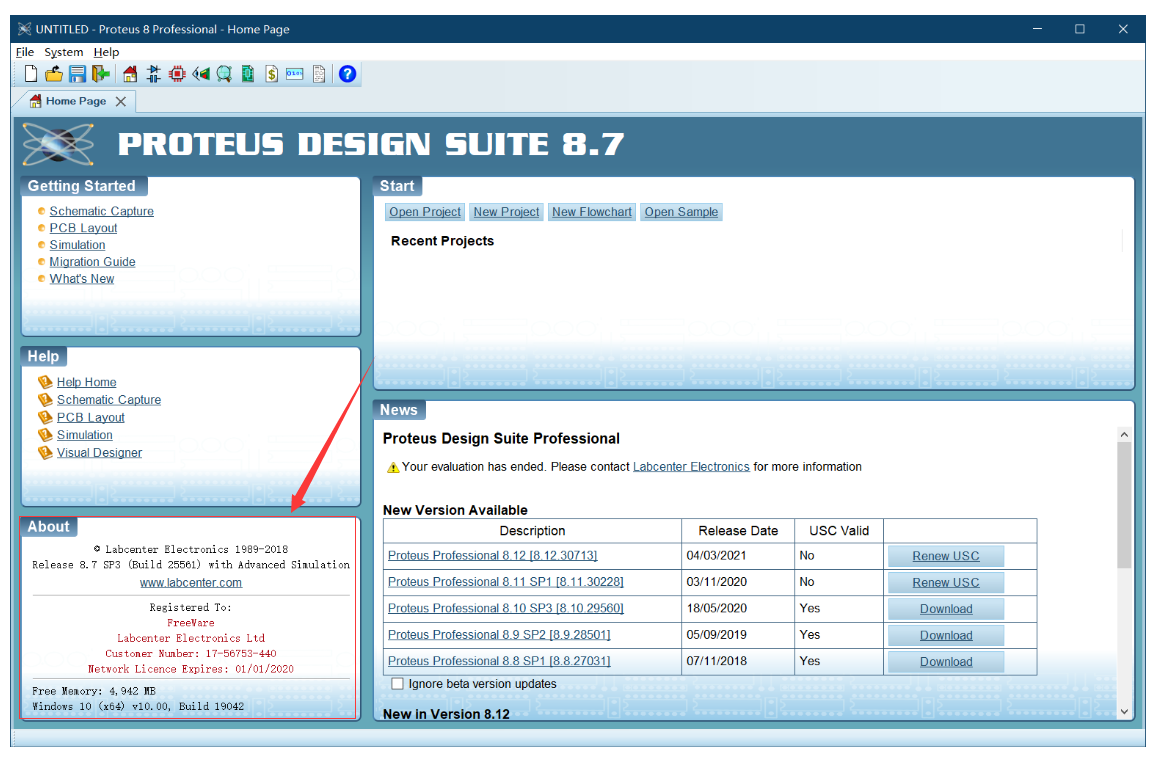Open PCB Layout via red chip icon
Viewport: 1150px width, 759px height.
pyautogui.click(x=177, y=74)
